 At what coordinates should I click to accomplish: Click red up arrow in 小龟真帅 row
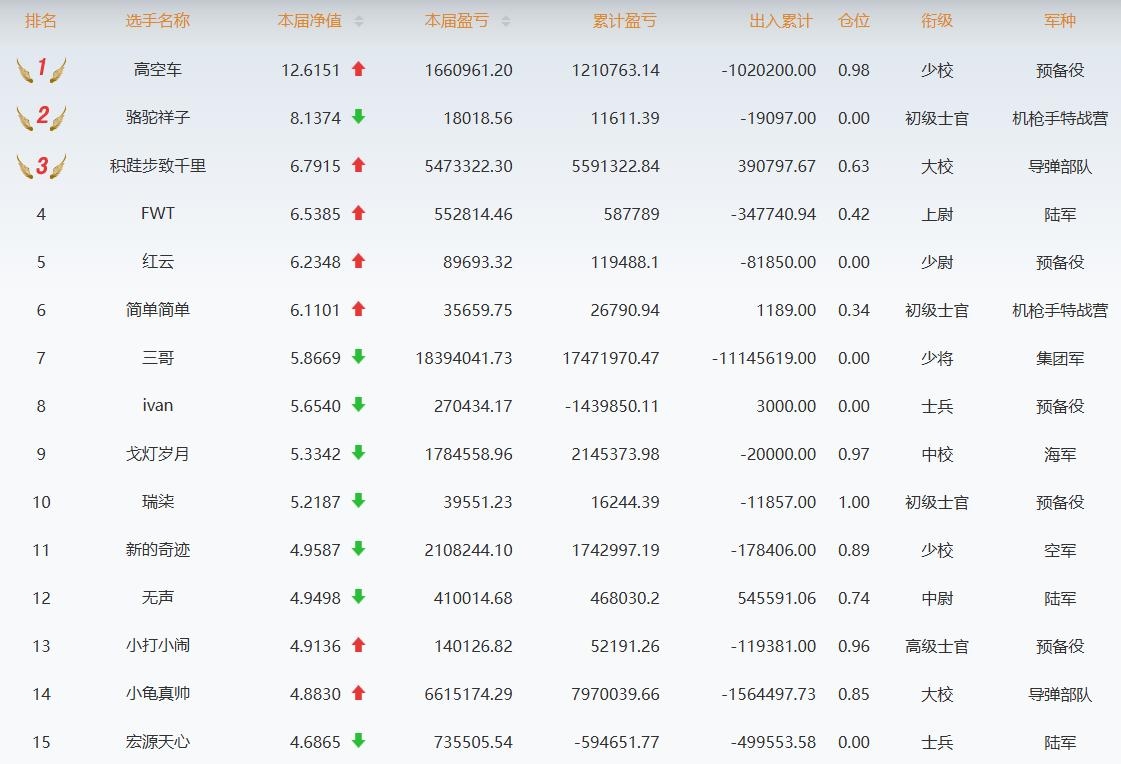359,693
